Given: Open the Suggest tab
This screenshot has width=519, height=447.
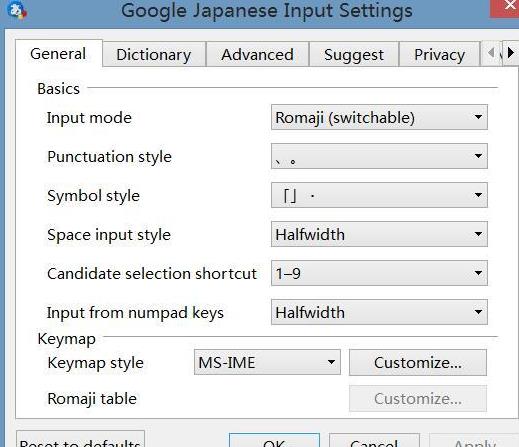Looking at the screenshot, I should click(x=354, y=55).
